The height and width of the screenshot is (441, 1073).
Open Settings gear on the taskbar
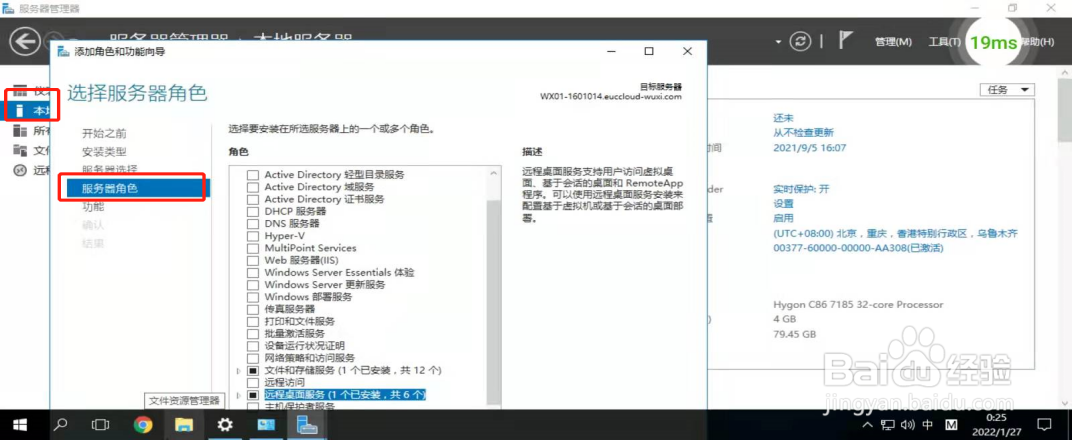pyautogui.click(x=225, y=425)
